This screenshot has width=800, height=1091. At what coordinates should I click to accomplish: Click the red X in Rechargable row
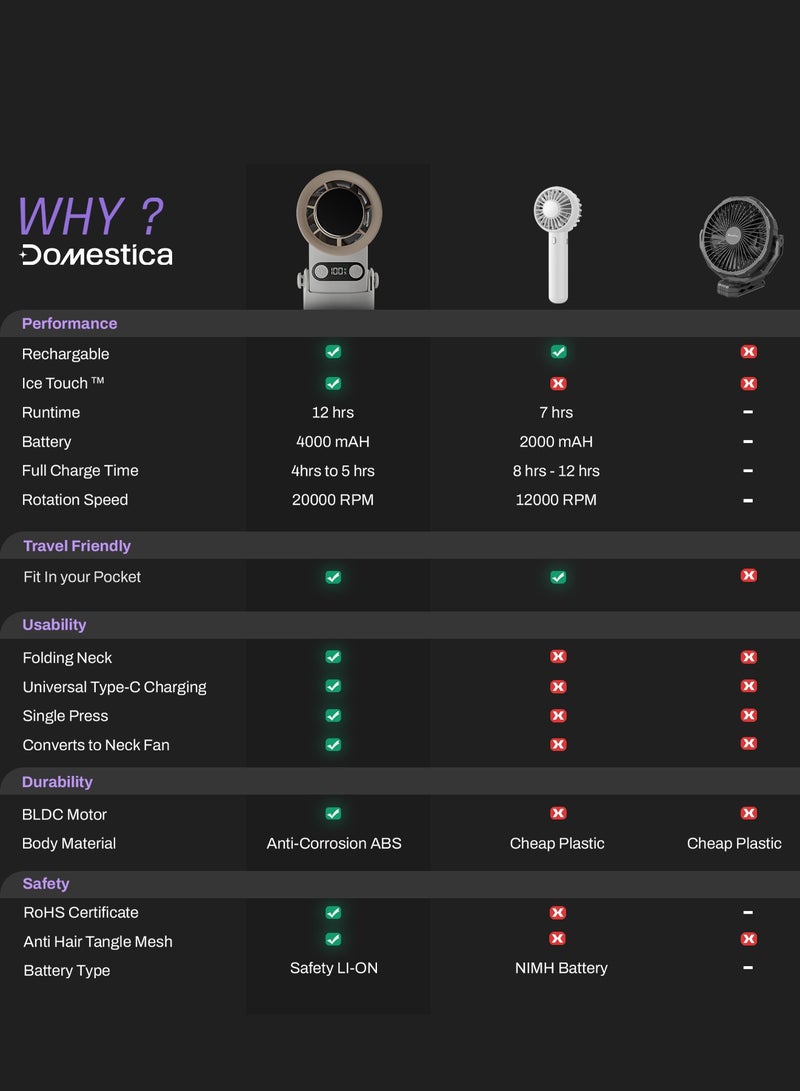tap(748, 352)
